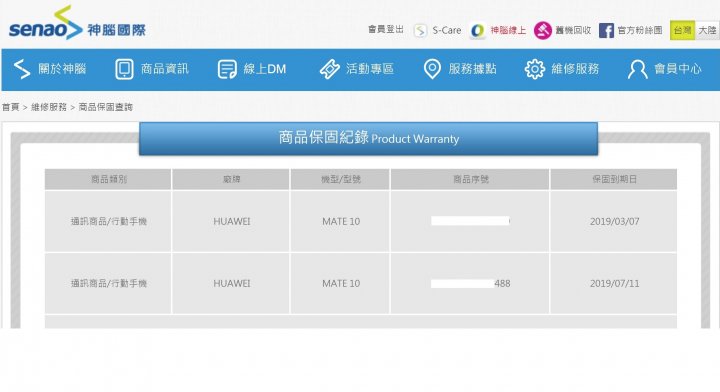The image size is (720, 392).
Task: Go to 首頁 in breadcrumb
Action: (11, 107)
